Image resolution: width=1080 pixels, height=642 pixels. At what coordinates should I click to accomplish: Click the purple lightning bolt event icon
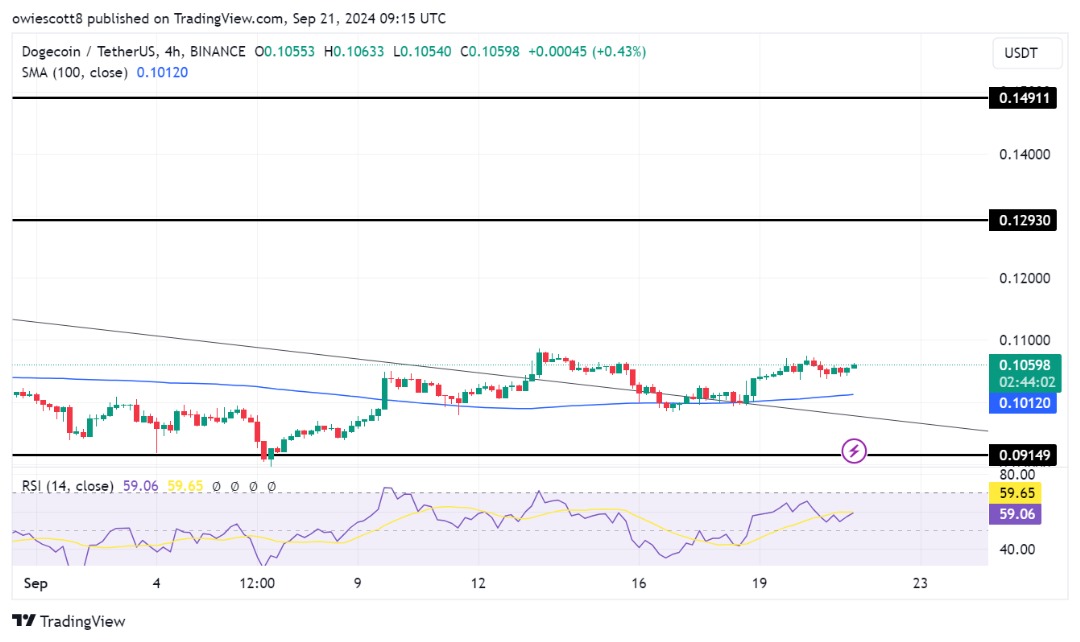pyautogui.click(x=854, y=451)
